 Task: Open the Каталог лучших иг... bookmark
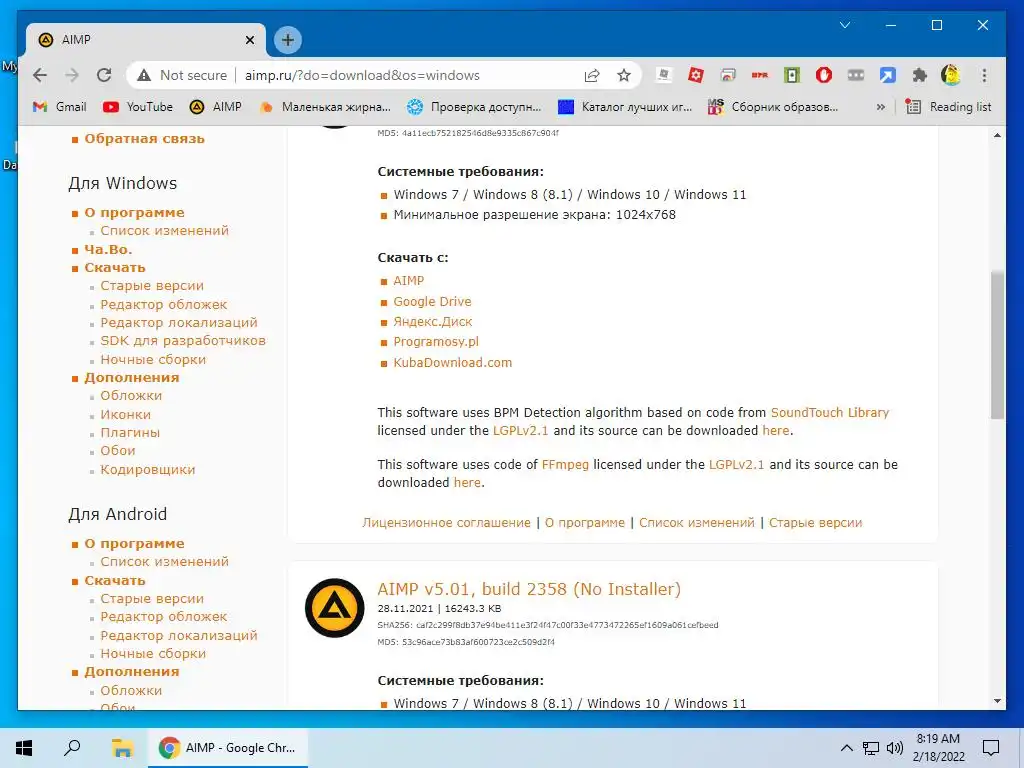pyautogui.click(x=625, y=106)
